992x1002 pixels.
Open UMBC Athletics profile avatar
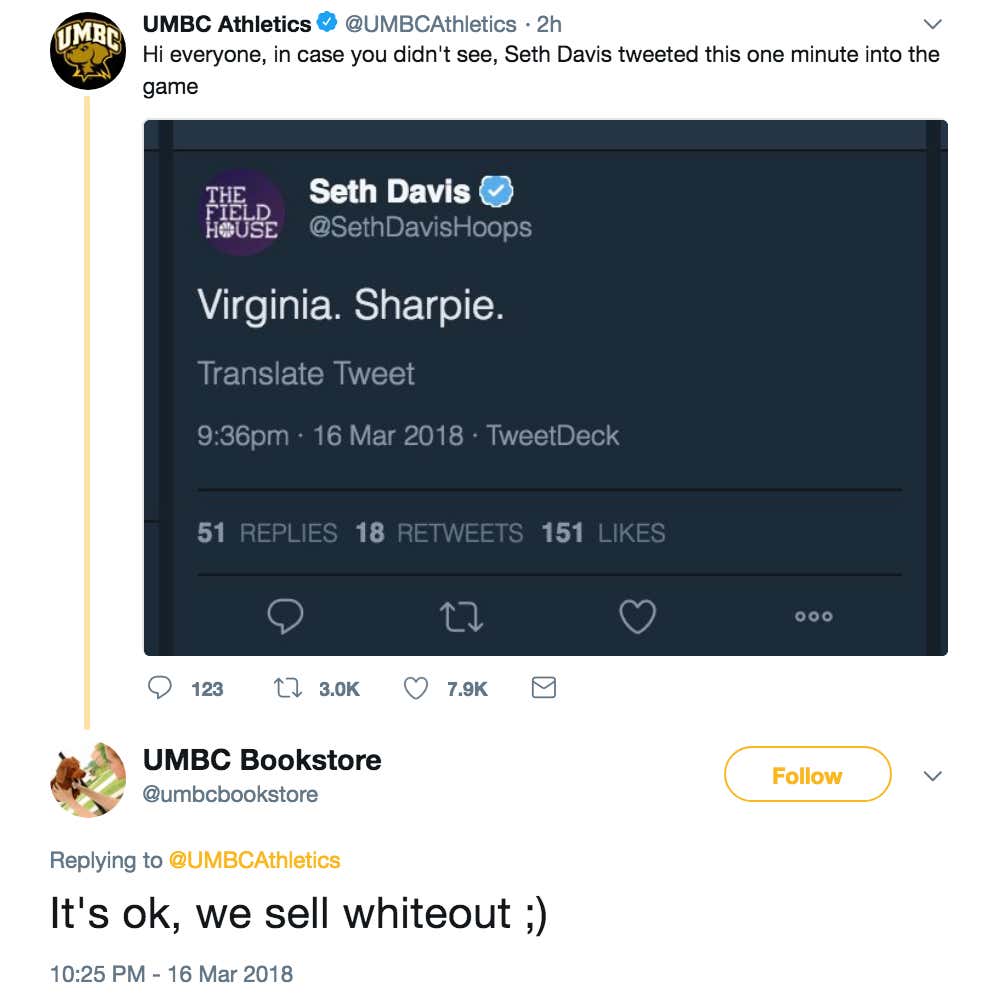click(x=87, y=50)
